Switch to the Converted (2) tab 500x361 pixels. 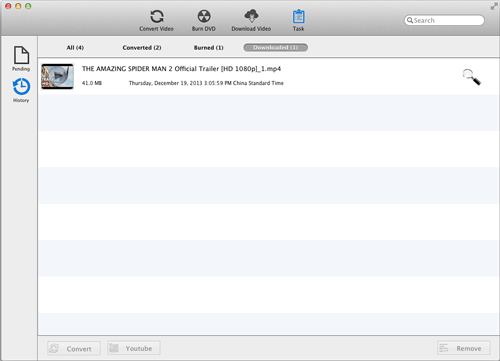click(142, 48)
